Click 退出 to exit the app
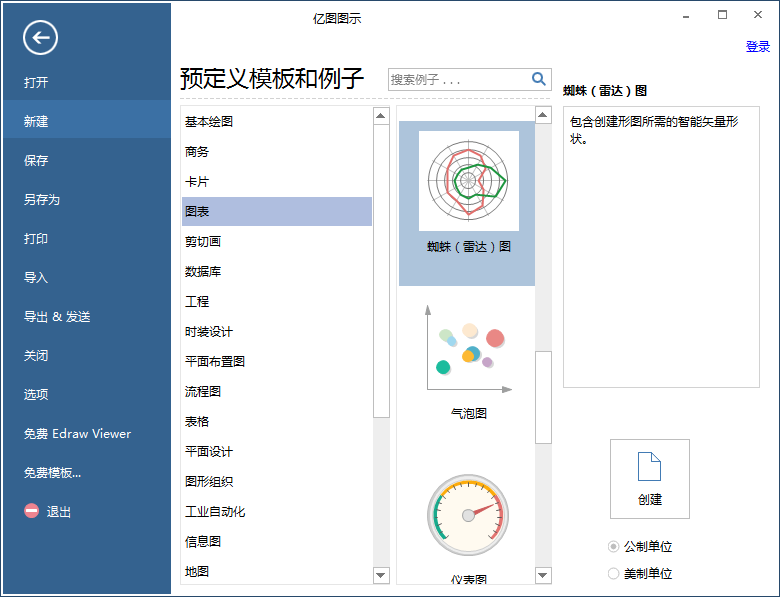The image size is (780, 597). tap(59, 511)
